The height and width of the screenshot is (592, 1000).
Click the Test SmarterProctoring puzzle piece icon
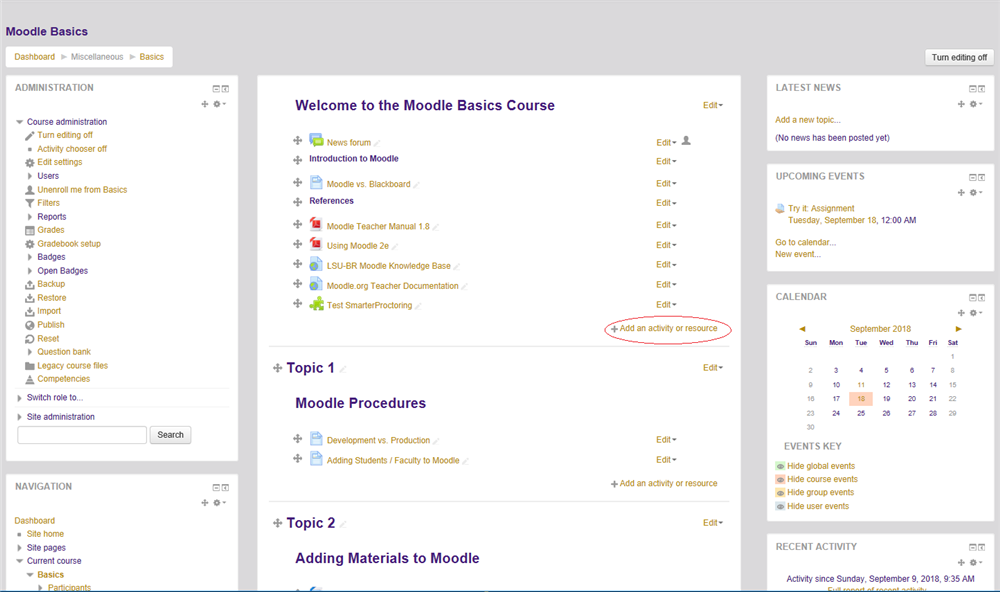coord(316,304)
